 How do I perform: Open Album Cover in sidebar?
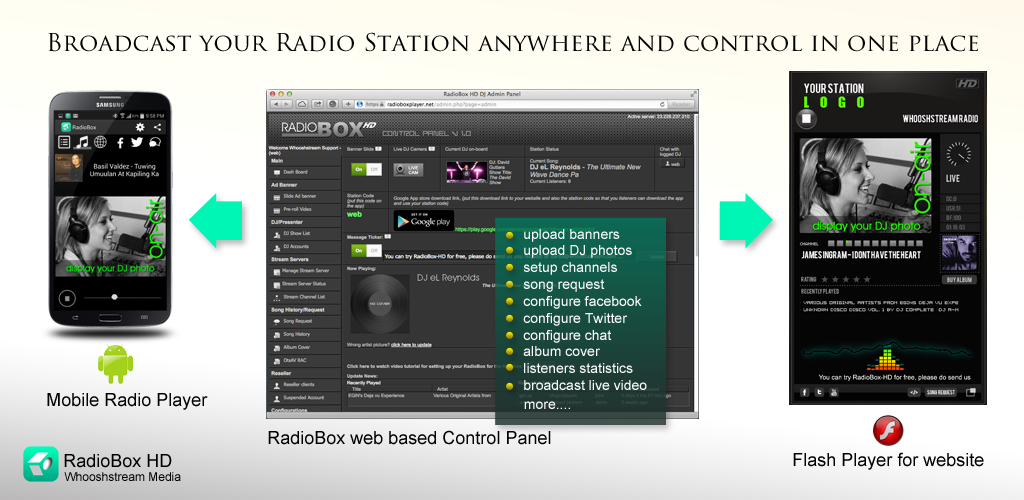click(x=305, y=347)
